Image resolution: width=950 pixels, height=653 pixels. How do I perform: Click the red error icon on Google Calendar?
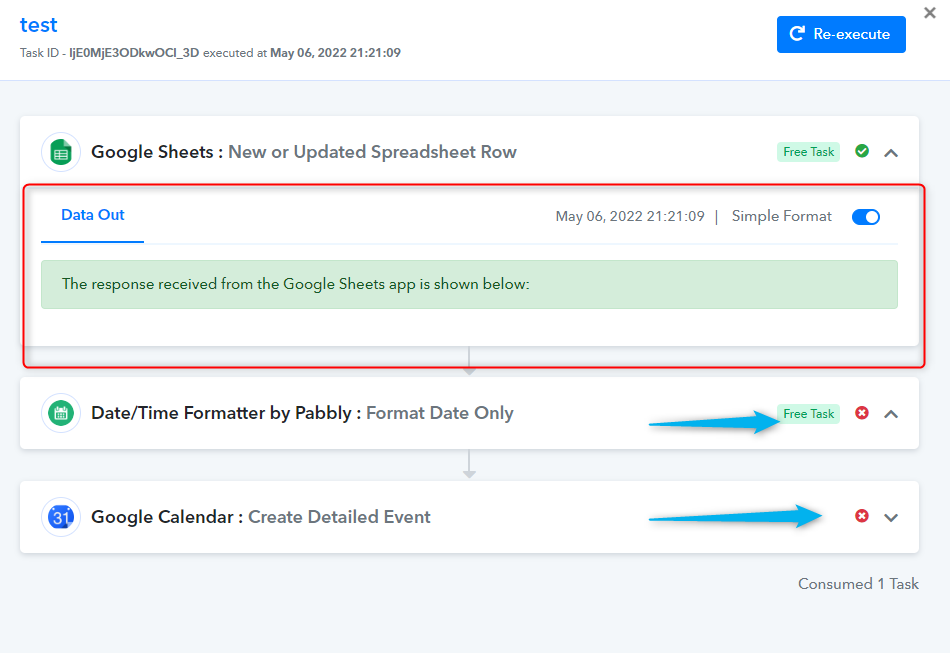tap(862, 515)
